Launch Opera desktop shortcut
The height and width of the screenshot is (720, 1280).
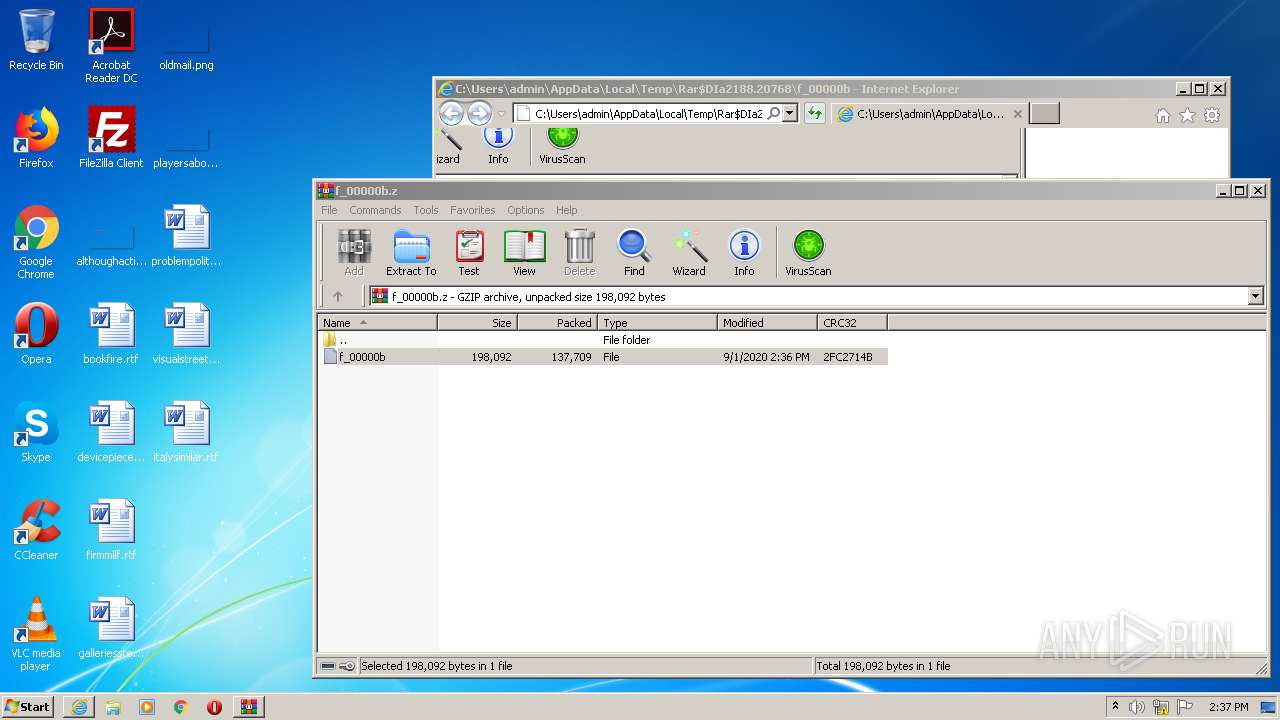click(x=36, y=334)
